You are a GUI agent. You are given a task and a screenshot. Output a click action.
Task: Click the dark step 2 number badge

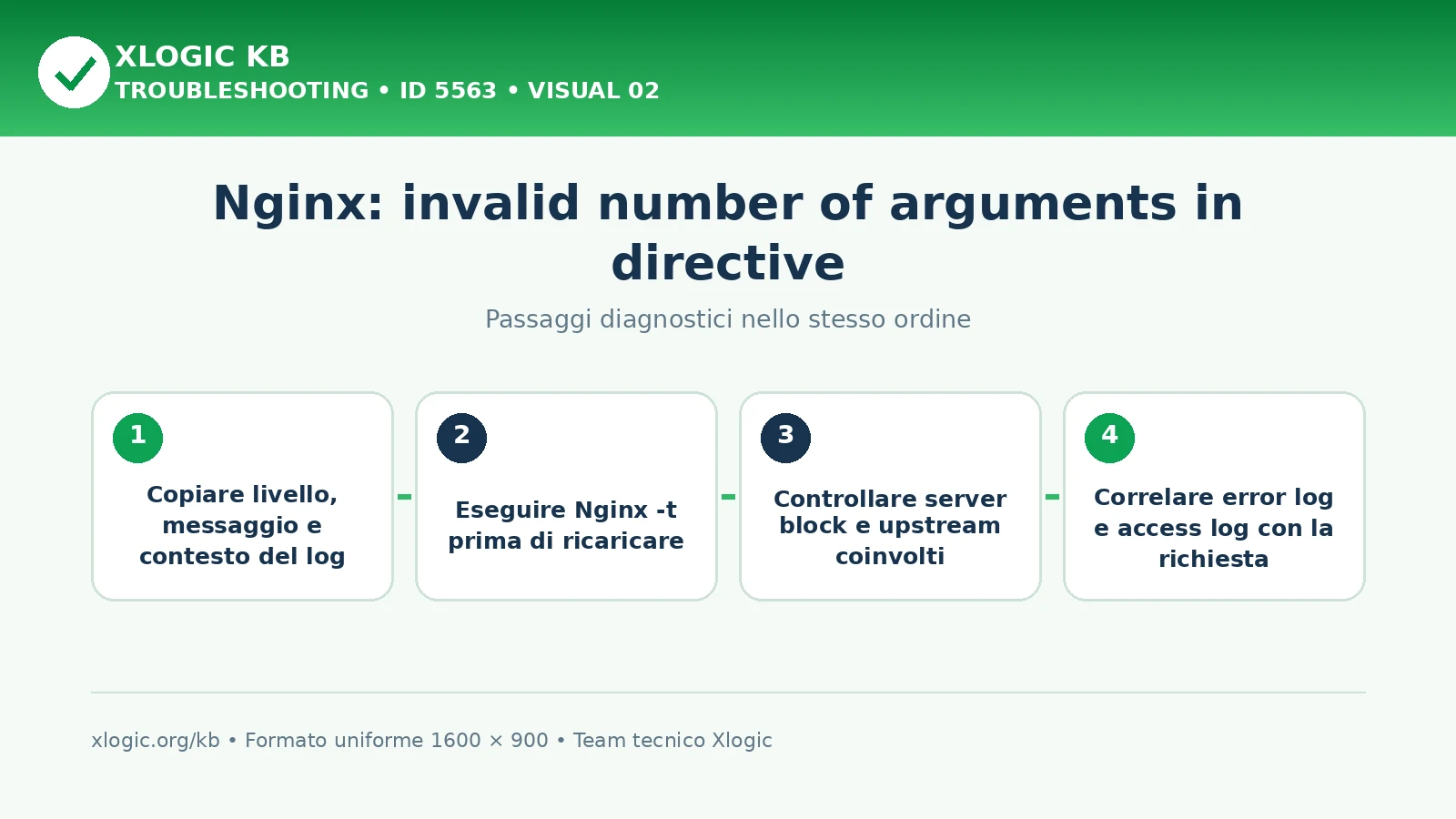coord(461,438)
